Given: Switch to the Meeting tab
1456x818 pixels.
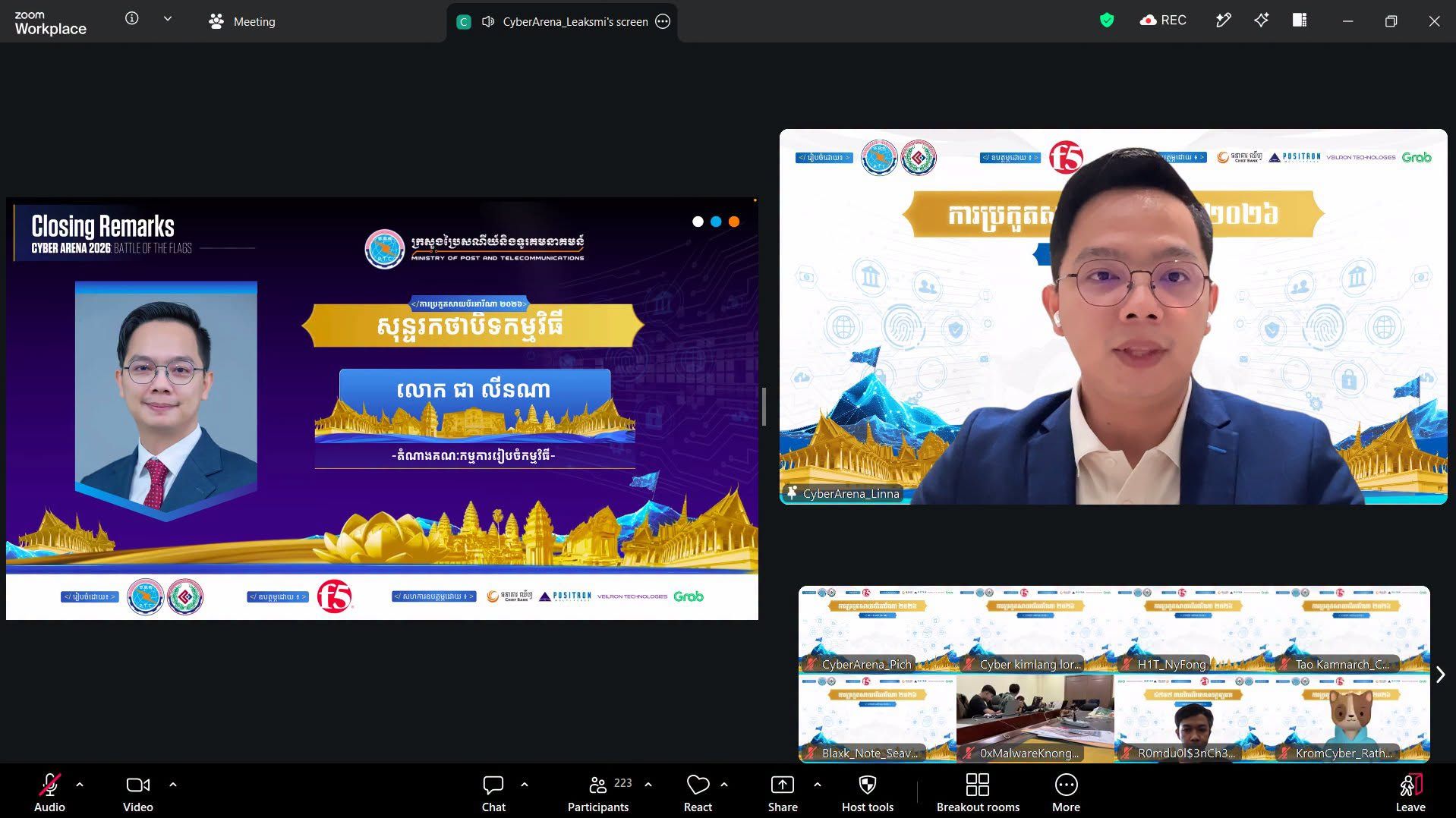Looking at the screenshot, I should point(242,21).
